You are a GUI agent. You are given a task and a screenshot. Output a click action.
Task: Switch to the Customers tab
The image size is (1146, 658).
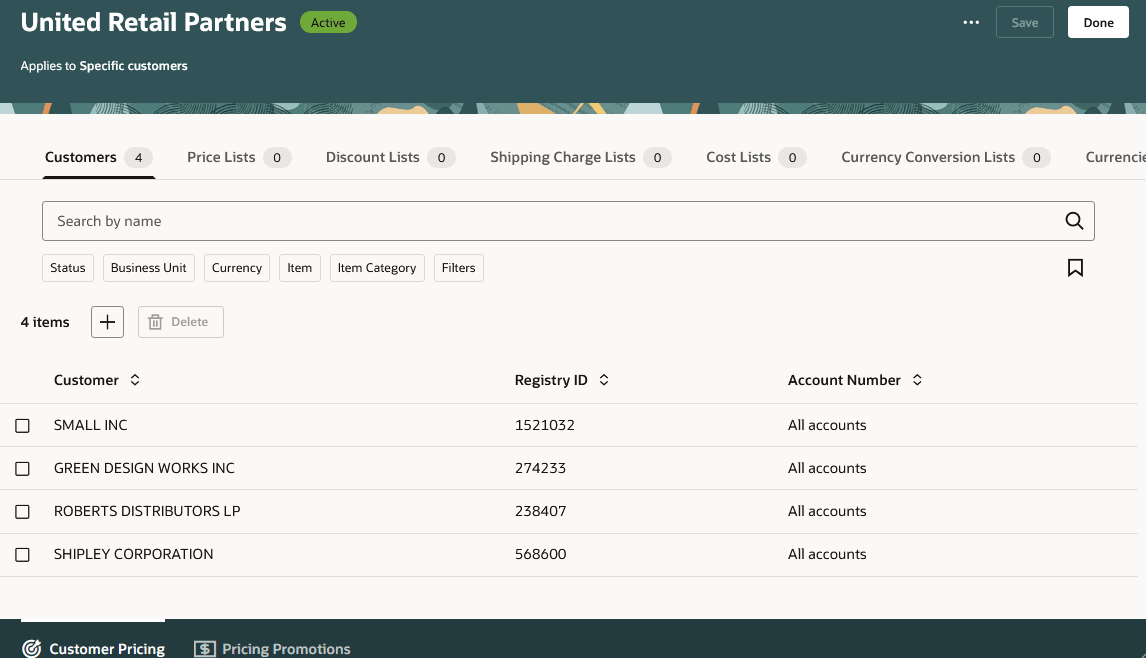[x=99, y=157]
